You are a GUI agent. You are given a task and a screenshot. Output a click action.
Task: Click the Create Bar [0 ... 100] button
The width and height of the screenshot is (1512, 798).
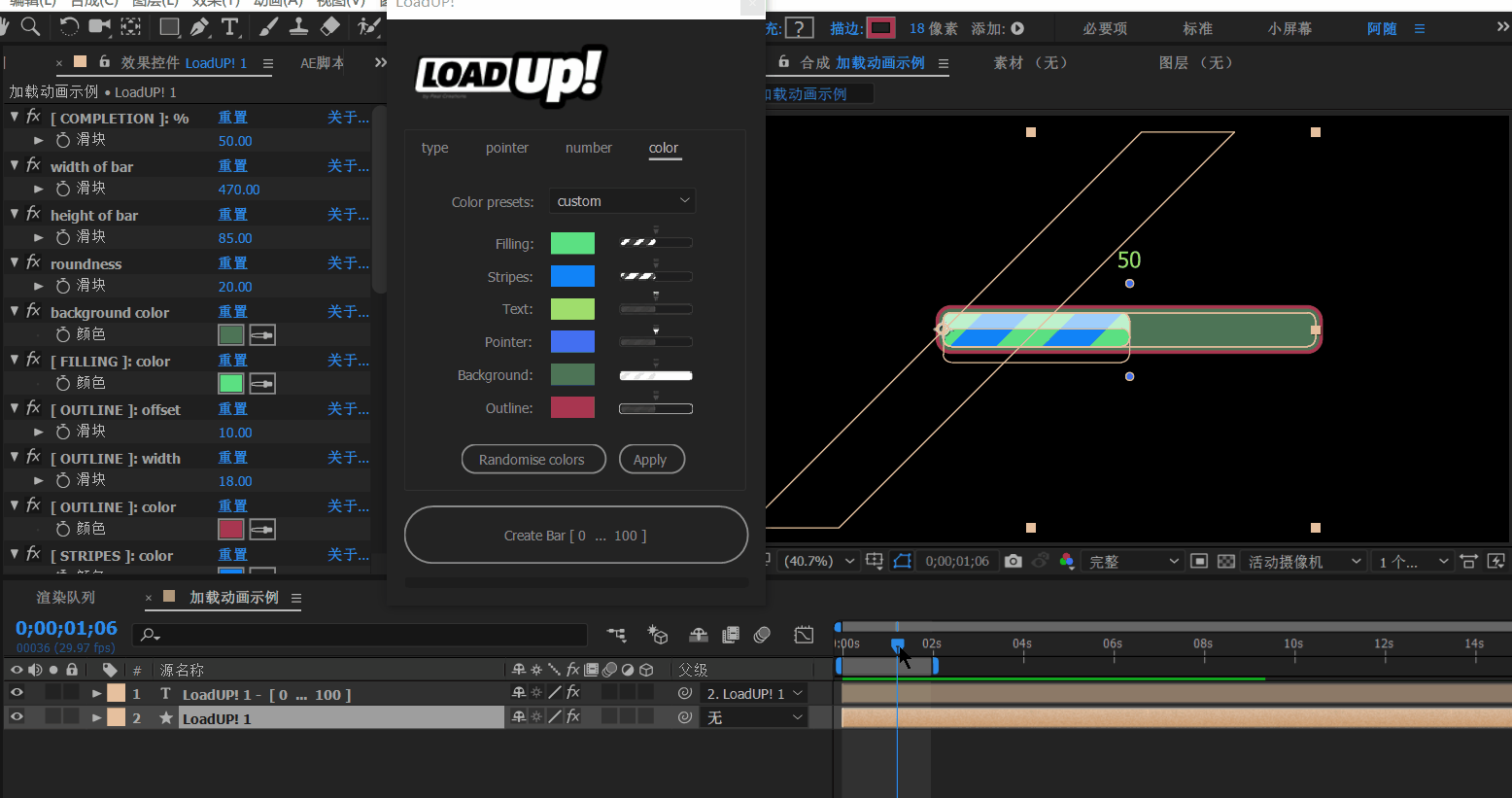coord(575,535)
